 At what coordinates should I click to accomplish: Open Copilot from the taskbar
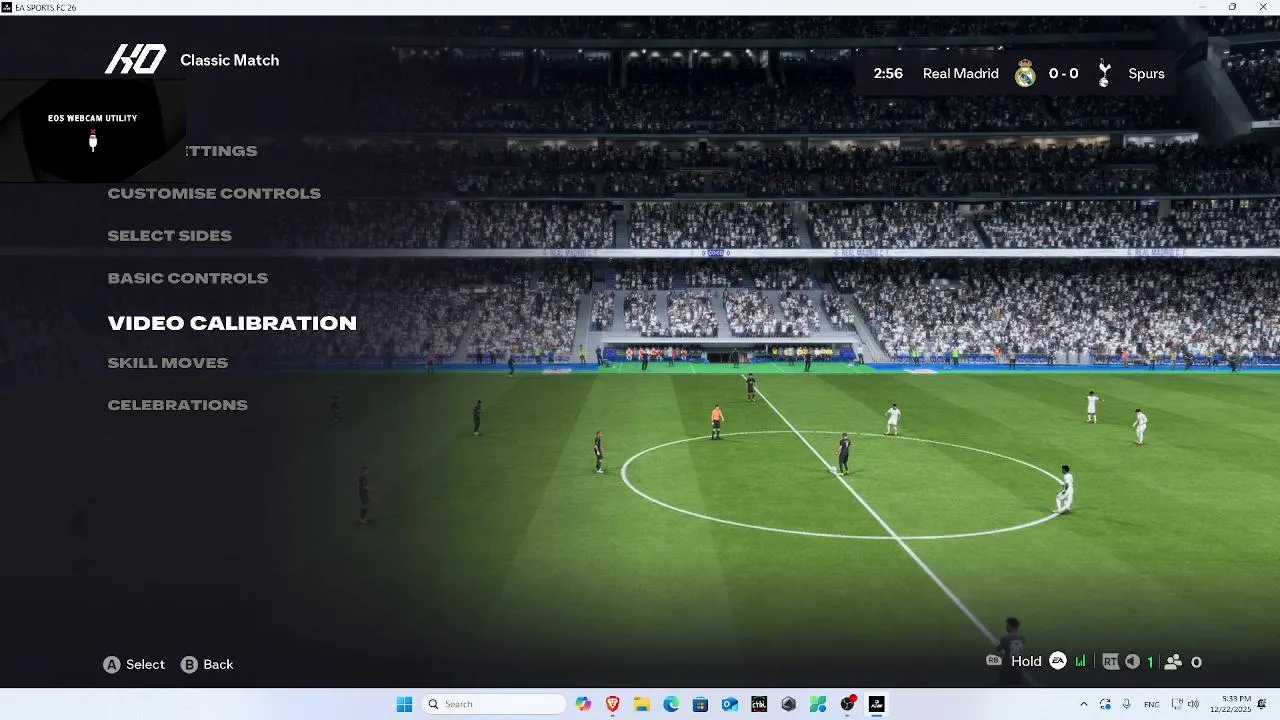point(583,704)
